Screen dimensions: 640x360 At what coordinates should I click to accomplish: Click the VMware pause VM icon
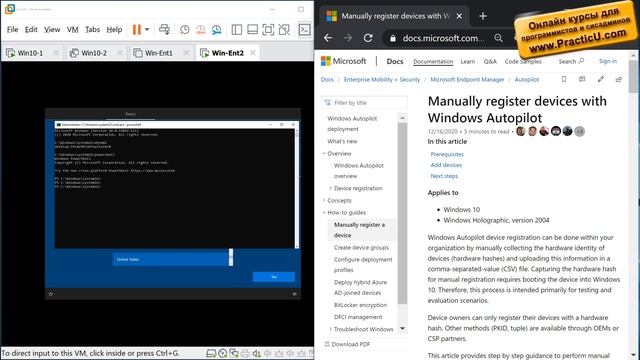point(137,29)
